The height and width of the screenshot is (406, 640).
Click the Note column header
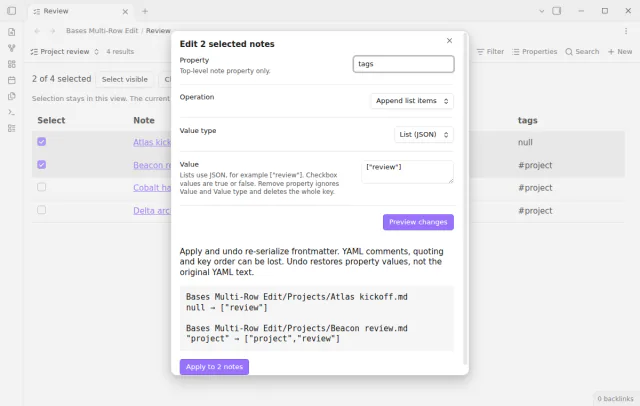144,120
